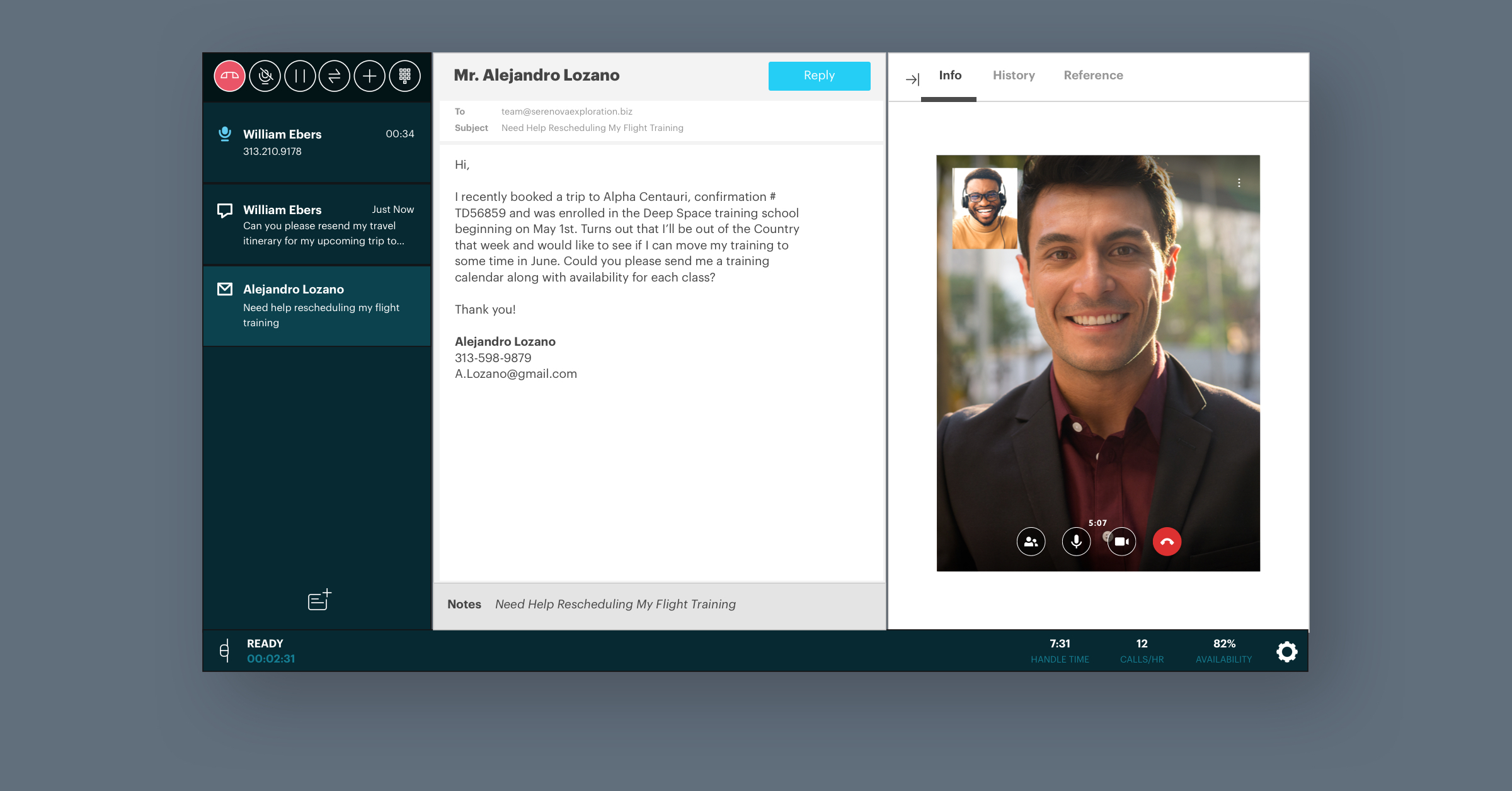1512x791 pixels.
Task: Collapse the side panel with the arrow icon
Action: 912,79
